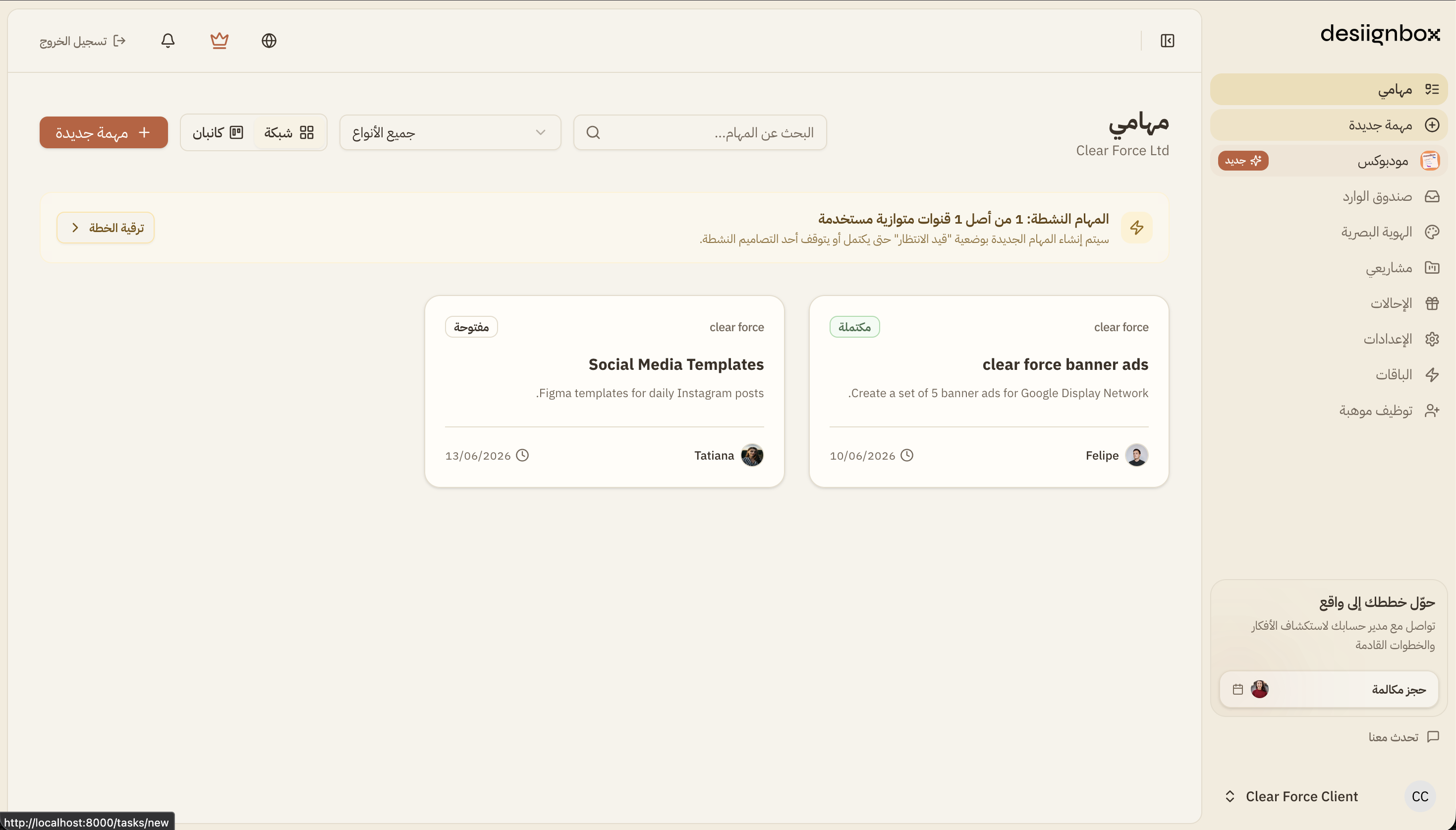This screenshot has height=830, width=1456.
Task: Click the desiignbox logo
Action: coord(1380,34)
